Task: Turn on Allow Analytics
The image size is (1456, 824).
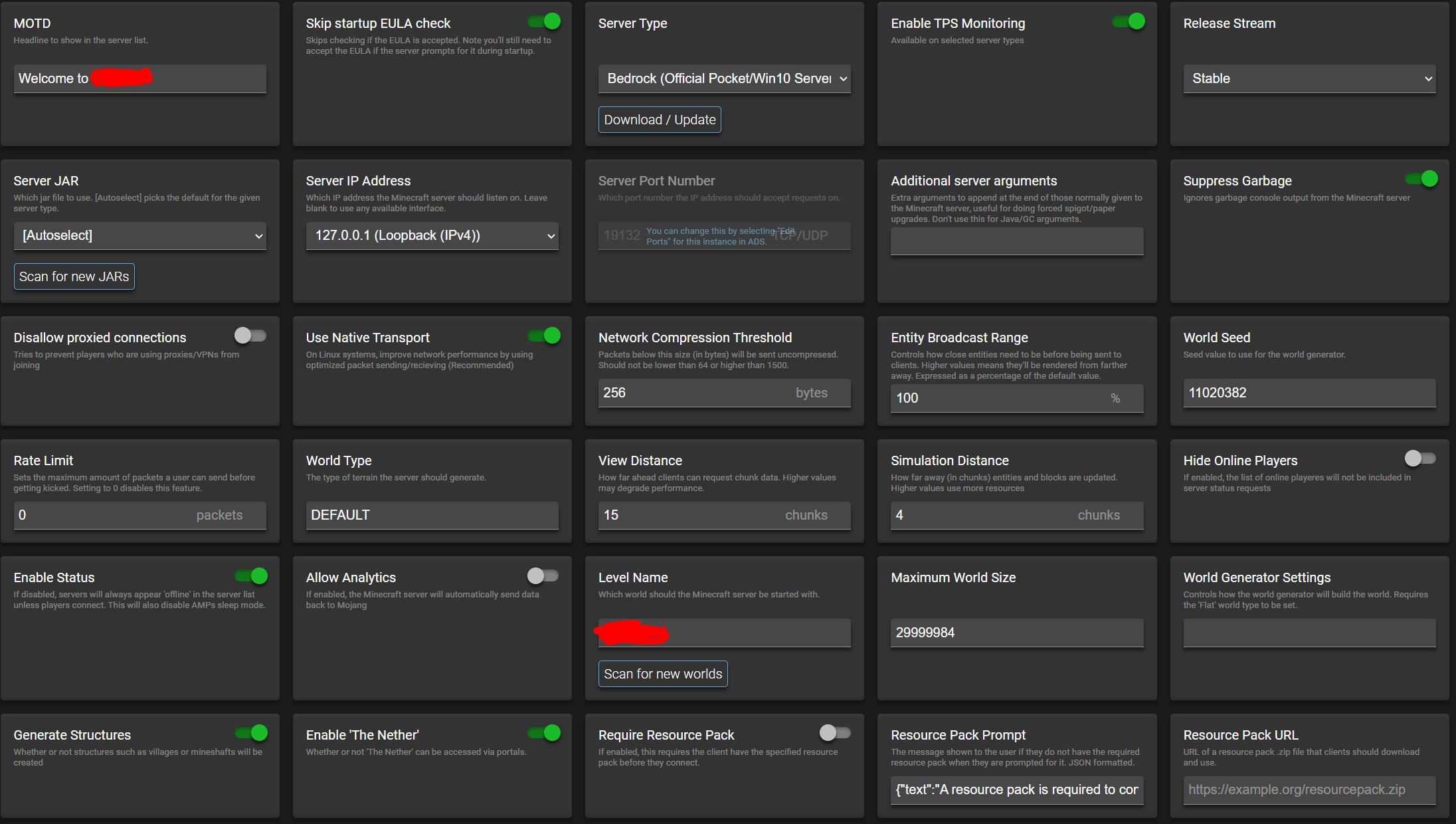Action: click(x=543, y=575)
